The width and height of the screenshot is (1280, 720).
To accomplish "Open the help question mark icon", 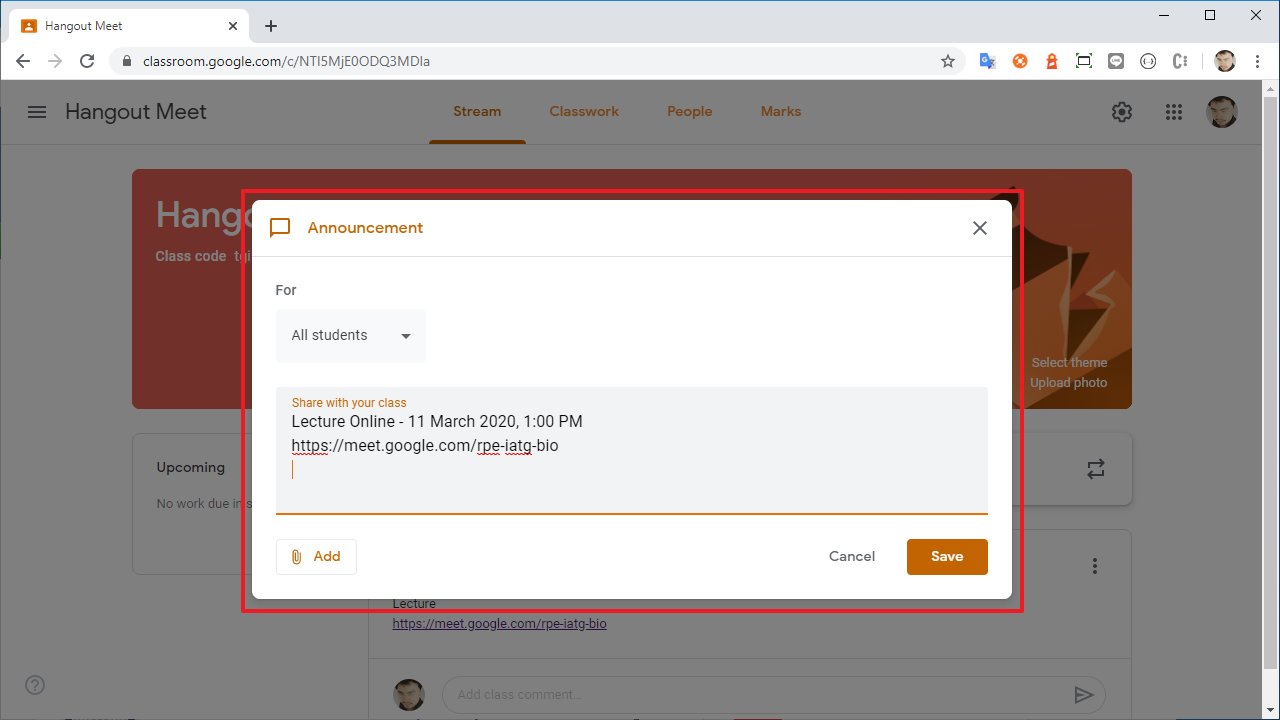I will [x=35, y=685].
